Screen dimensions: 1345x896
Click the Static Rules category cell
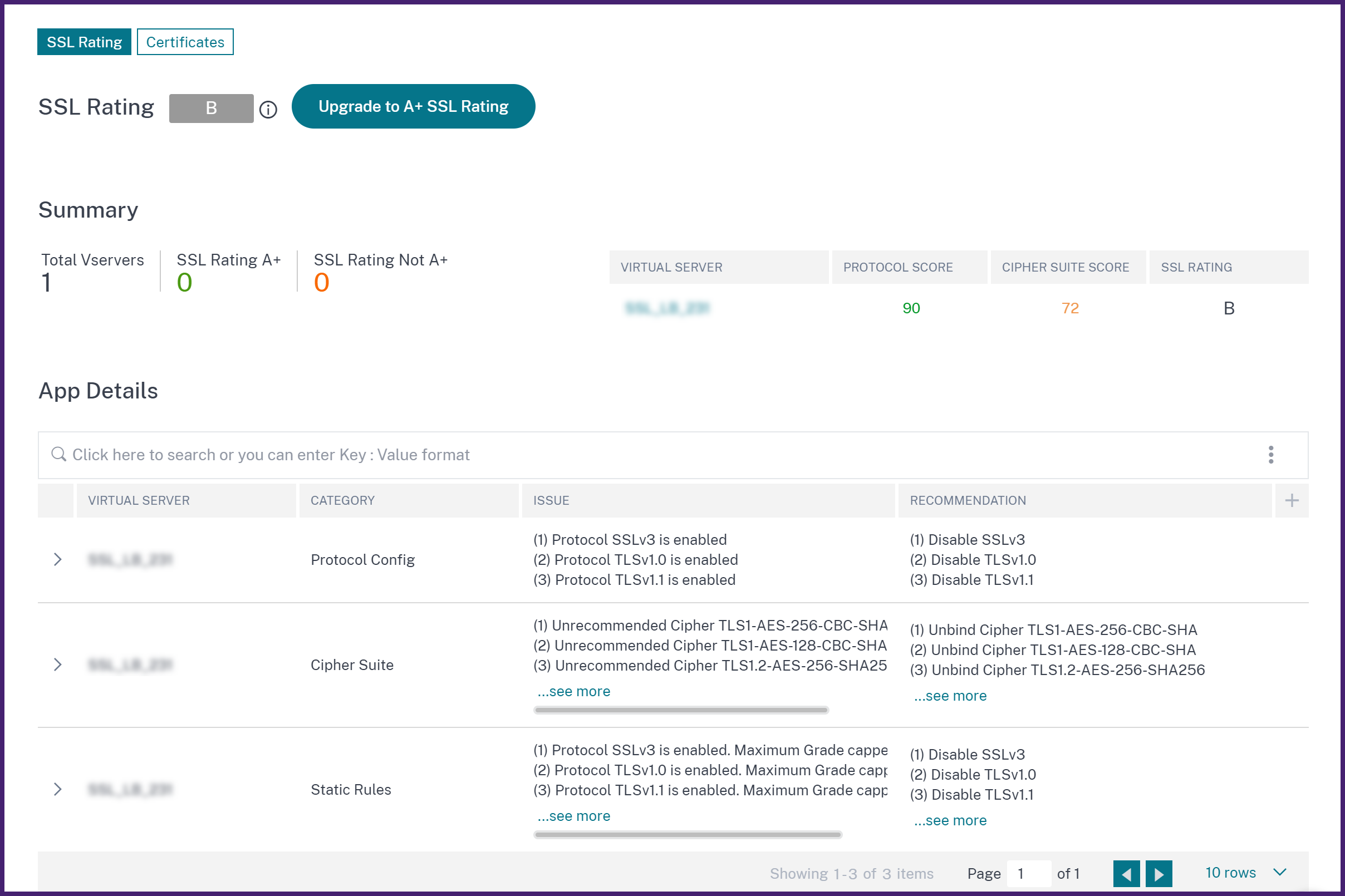tap(350, 789)
